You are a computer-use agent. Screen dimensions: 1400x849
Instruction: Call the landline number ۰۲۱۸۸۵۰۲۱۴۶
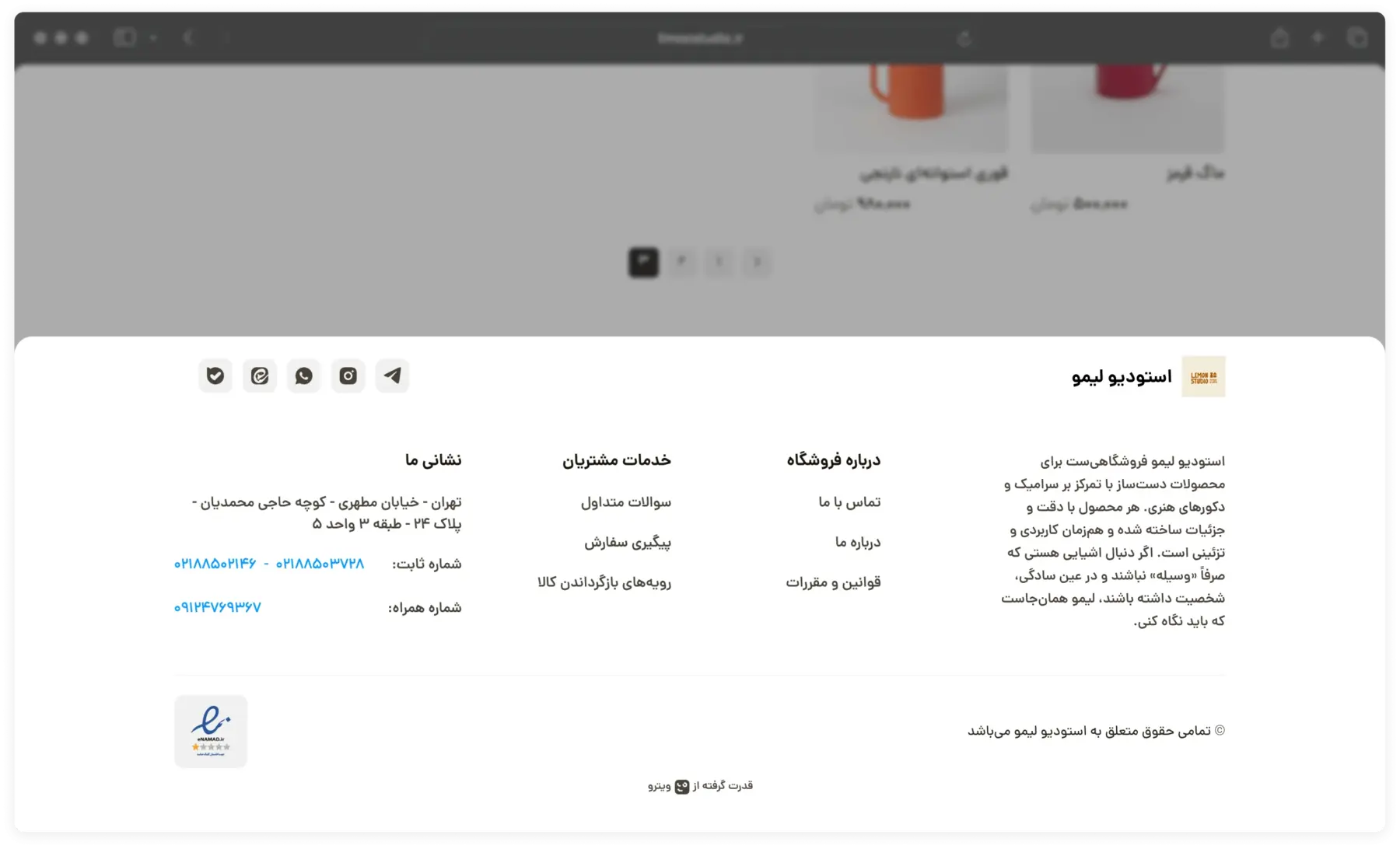coord(215,564)
